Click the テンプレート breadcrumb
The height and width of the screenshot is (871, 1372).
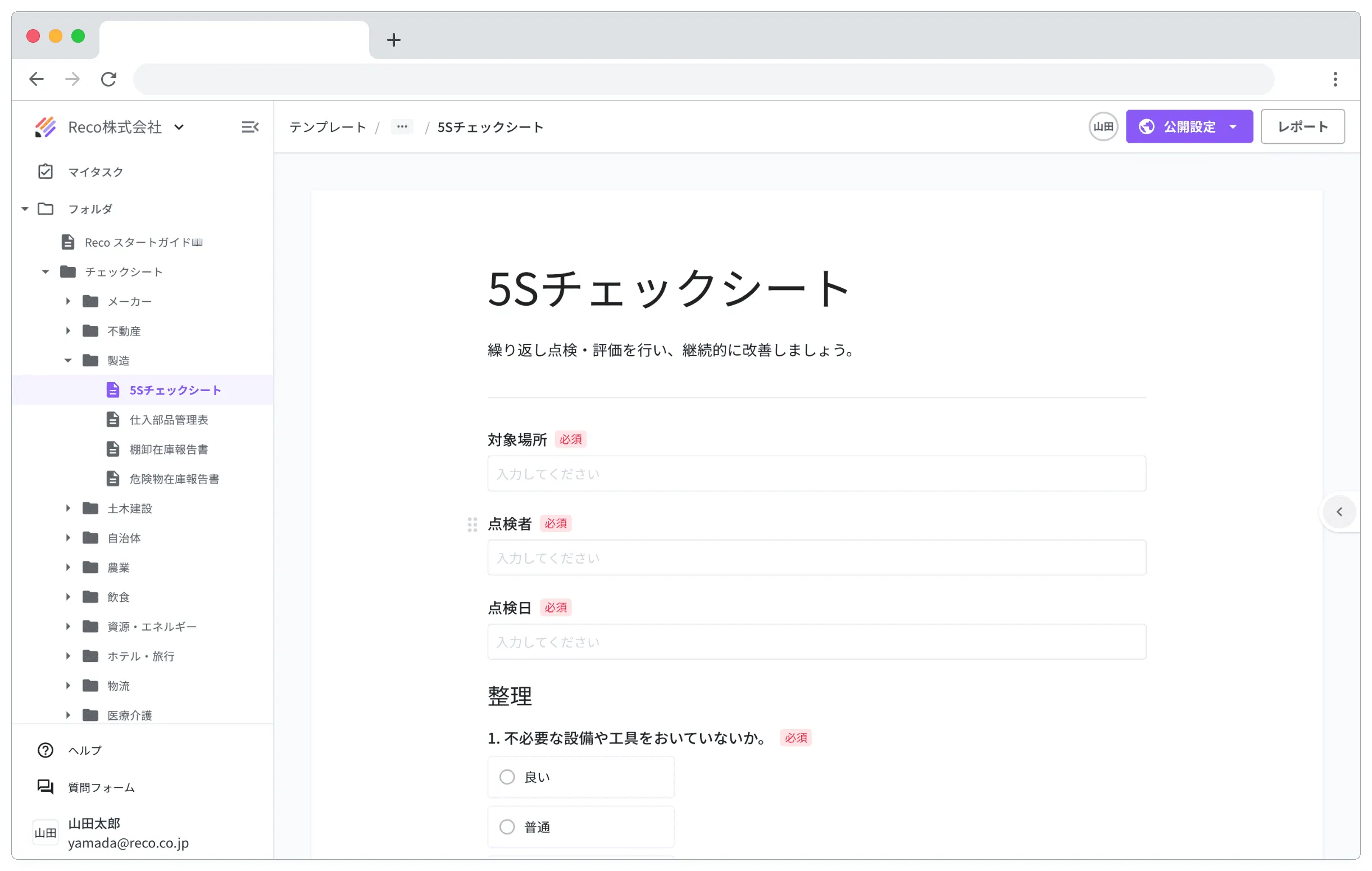tap(327, 126)
